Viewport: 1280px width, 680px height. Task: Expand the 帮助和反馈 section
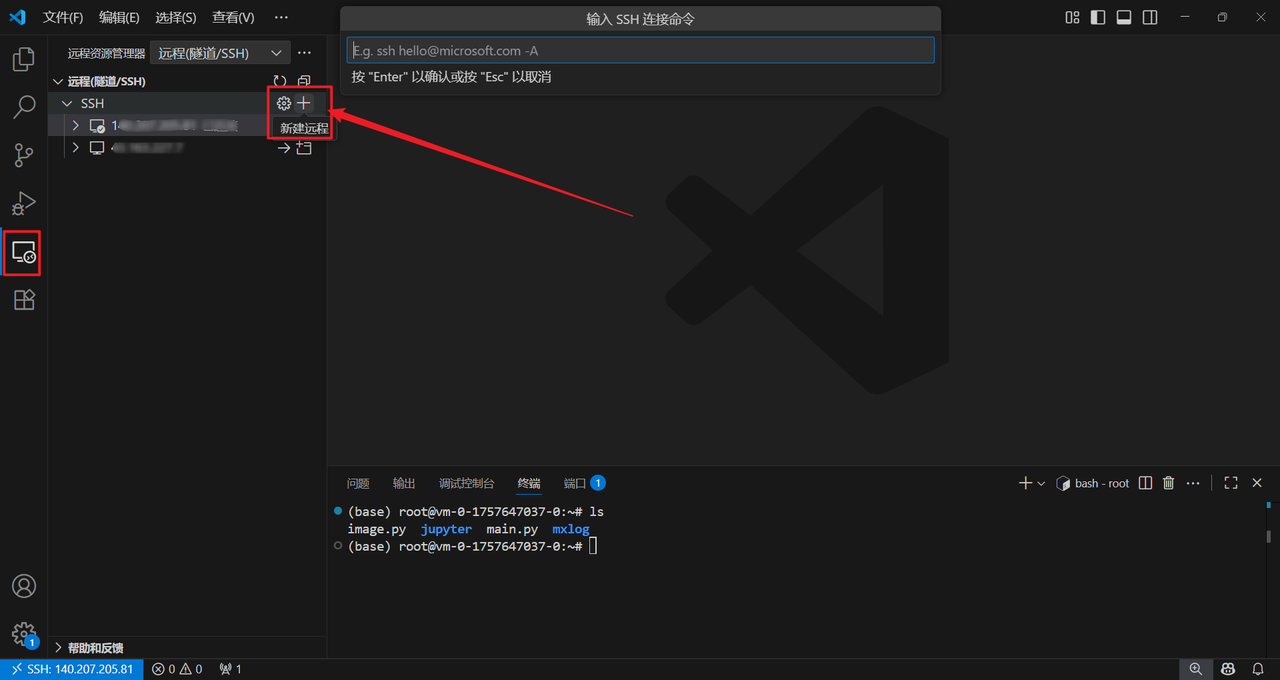coord(57,648)
